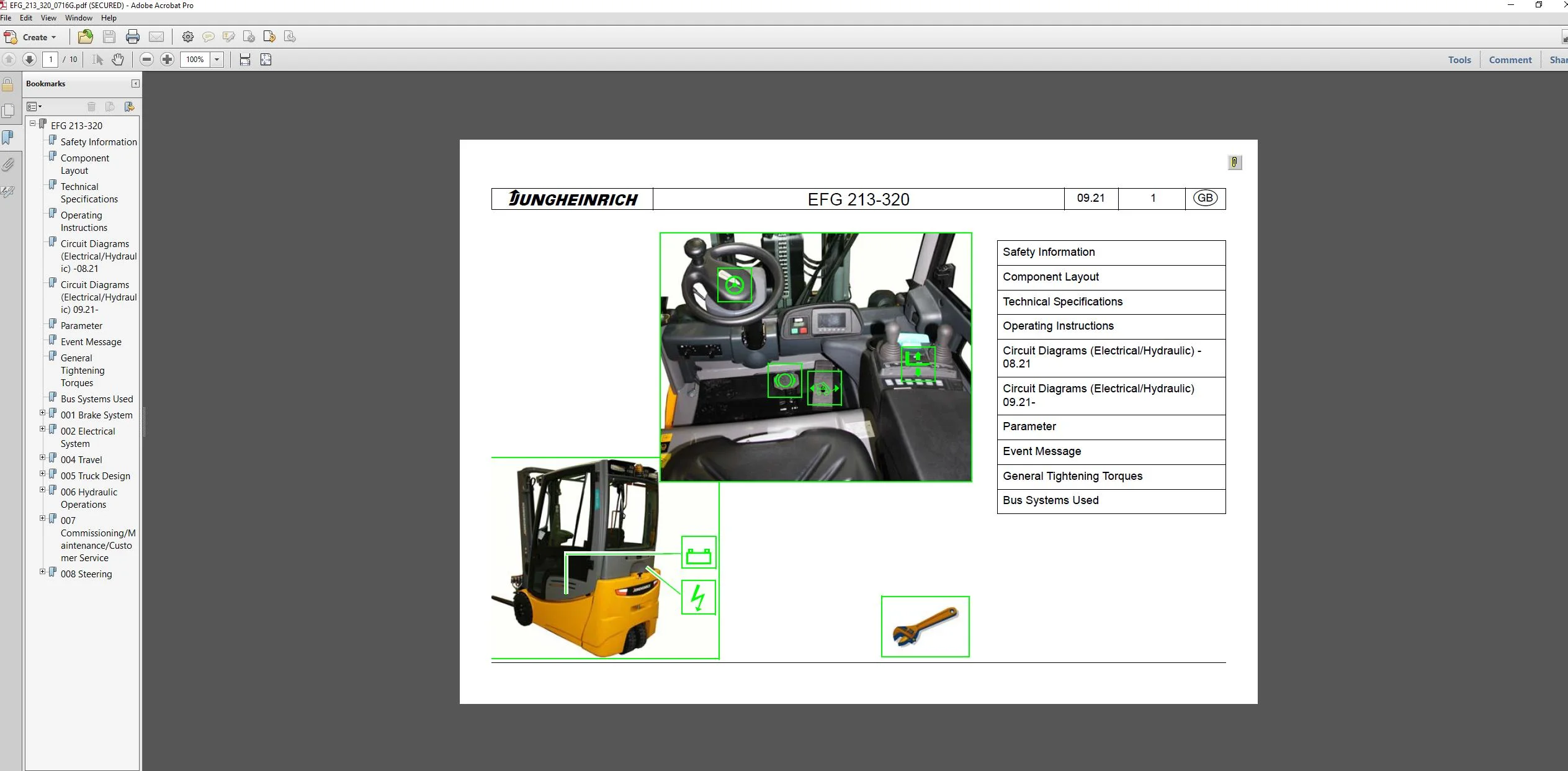Toggle the Bookmarks panel icon
This screenshot has height=771, width=1568.
[7, 138]
